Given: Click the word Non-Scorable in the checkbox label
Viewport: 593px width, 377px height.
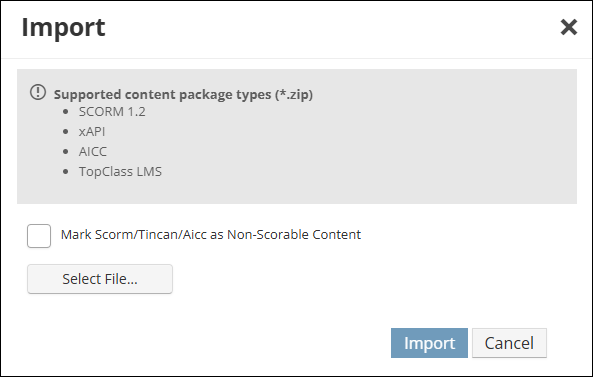Looking at the screenshot, I should pyautogui.click(x=268, y=234).
